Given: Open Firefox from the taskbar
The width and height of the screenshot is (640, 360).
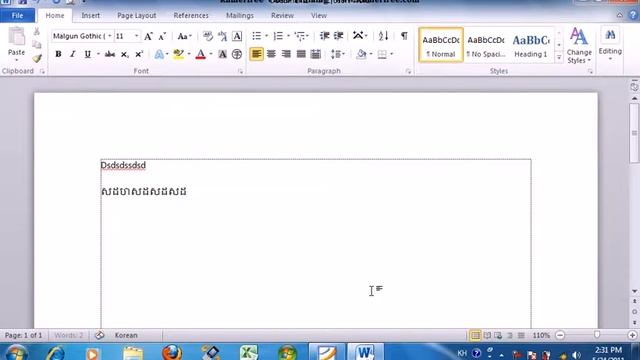Looking at the screenshot, I should pyautogui.click(x=172, y=352).
